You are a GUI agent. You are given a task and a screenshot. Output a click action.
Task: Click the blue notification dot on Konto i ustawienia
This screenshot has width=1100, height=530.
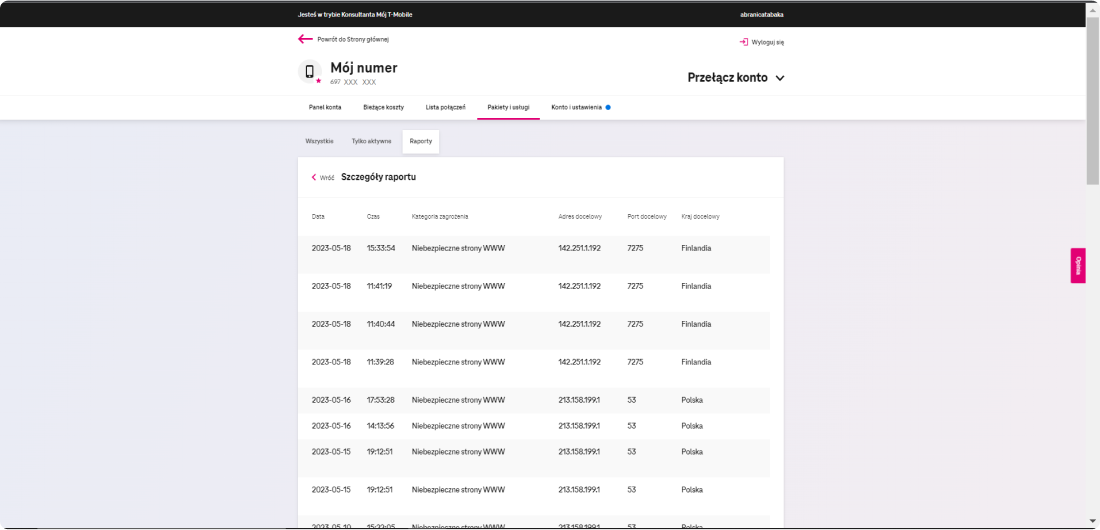click(x=608, y=107)
